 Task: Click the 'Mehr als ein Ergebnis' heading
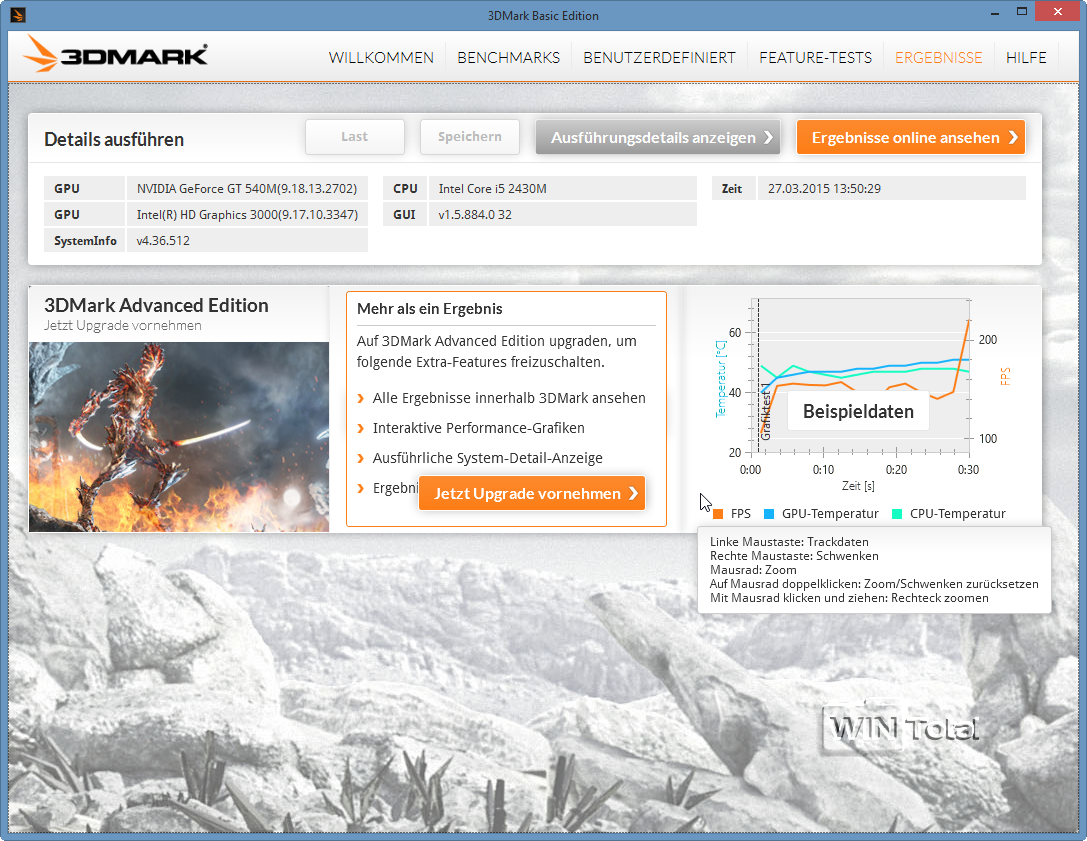(430, 309)
